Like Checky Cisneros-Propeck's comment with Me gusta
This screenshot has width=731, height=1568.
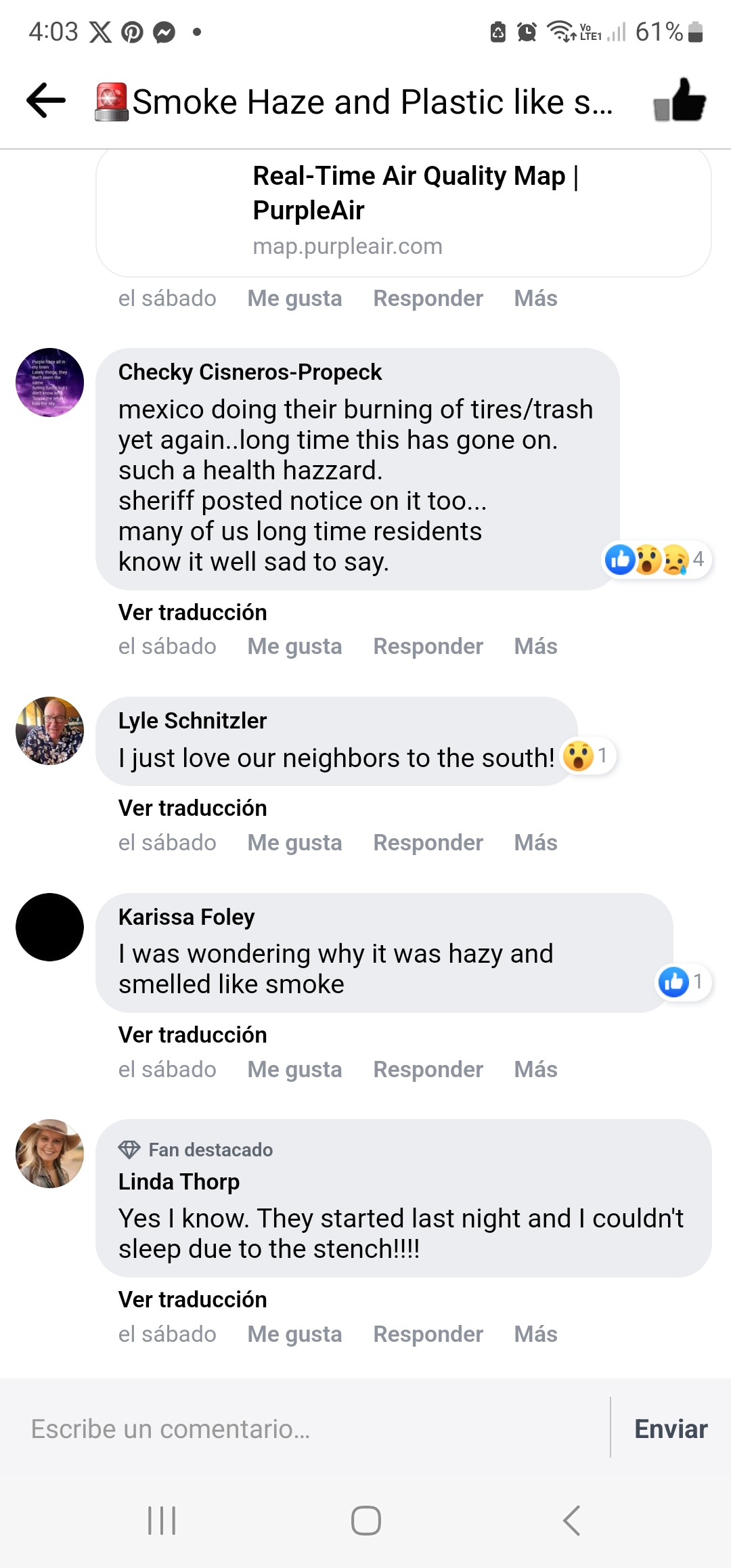tap(294, 647)
